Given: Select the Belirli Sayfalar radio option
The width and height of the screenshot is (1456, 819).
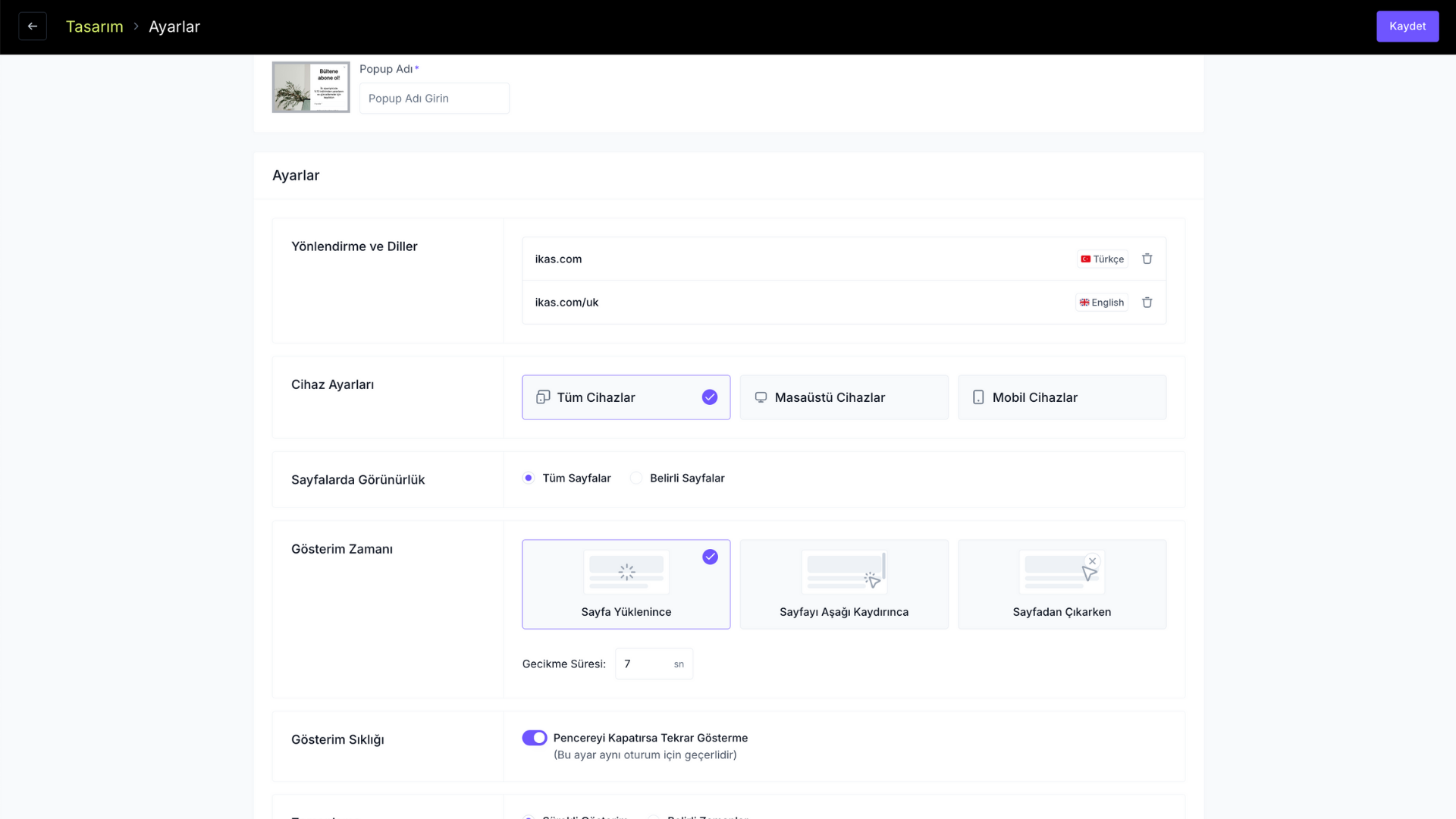Looking at the screenshot, I should click(636, 478).
